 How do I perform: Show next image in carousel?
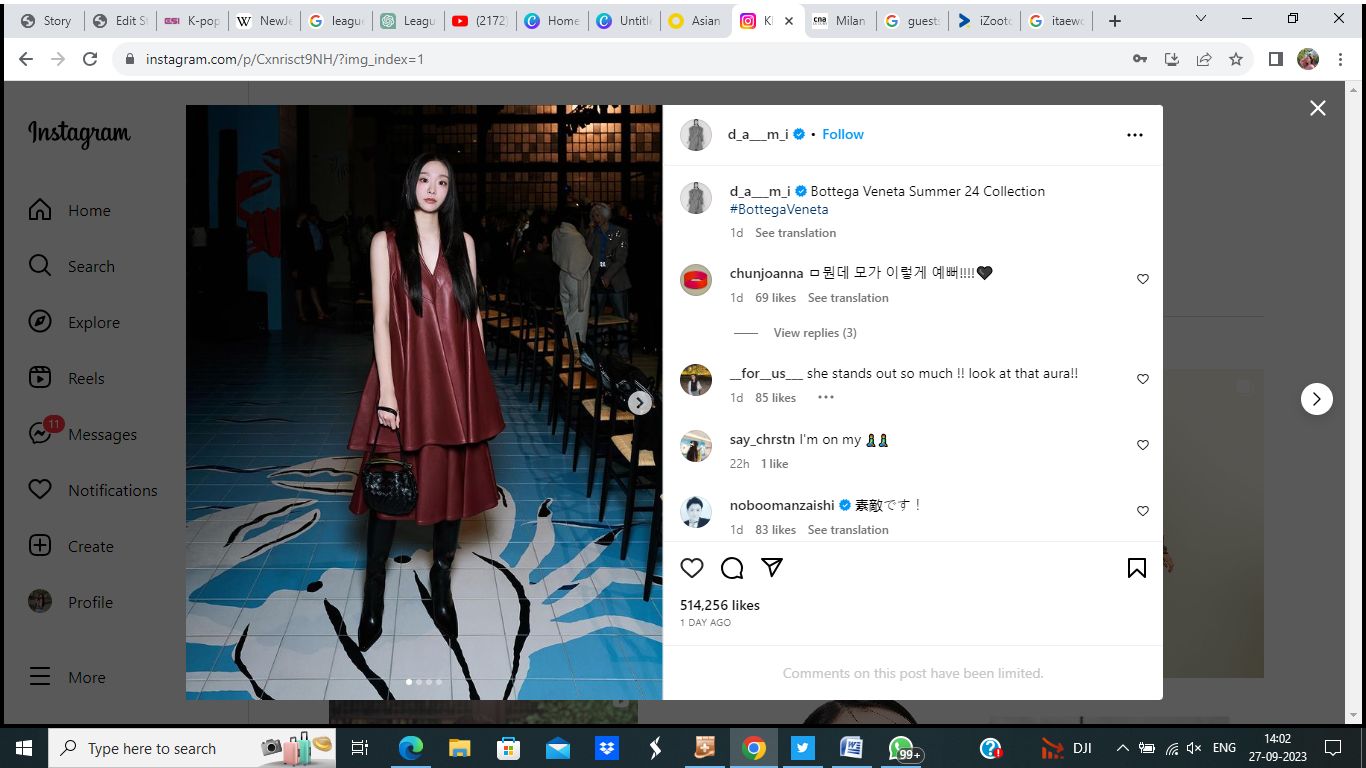640,402
